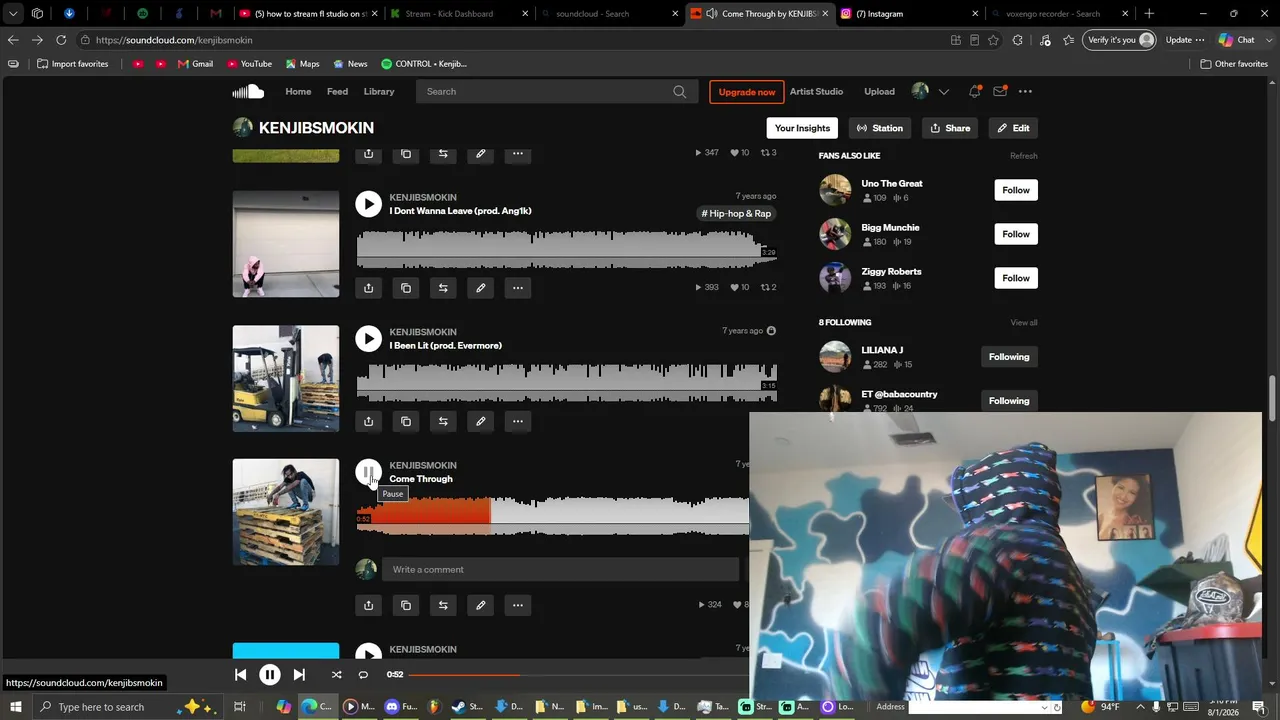Copy link of Come Through track
Image resolution: width=1280 pixels, height=720 pixels.
tap(406, 605)
